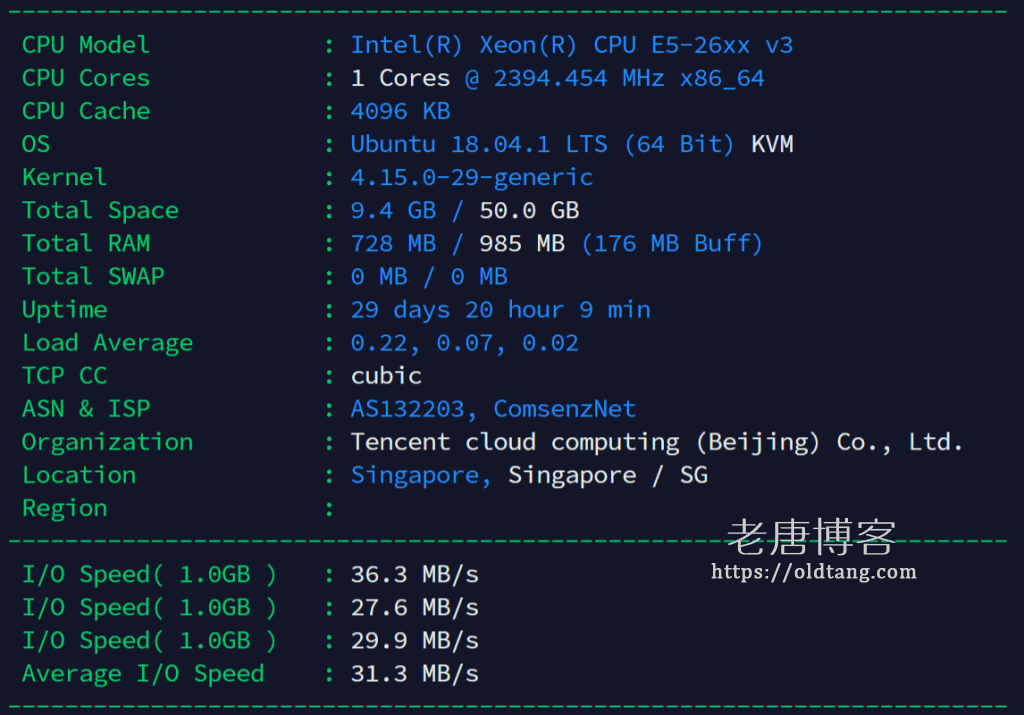1024x715 pixels.
Task: Click the I/O Speed label beside 29.9 MB/s
Action: pos(149,641)
